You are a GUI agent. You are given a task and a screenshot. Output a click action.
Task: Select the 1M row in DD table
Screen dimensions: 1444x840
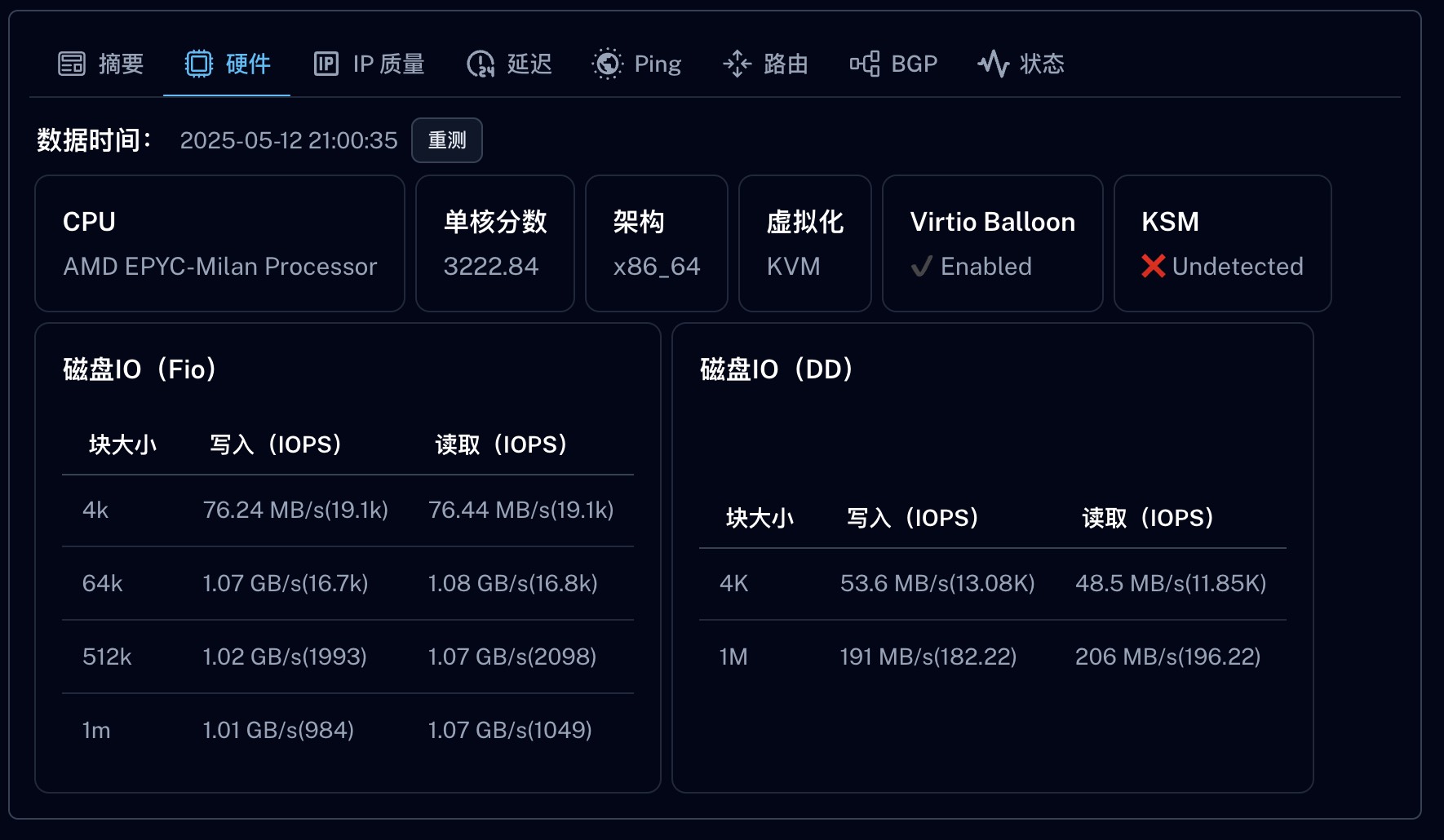point(991,657)
